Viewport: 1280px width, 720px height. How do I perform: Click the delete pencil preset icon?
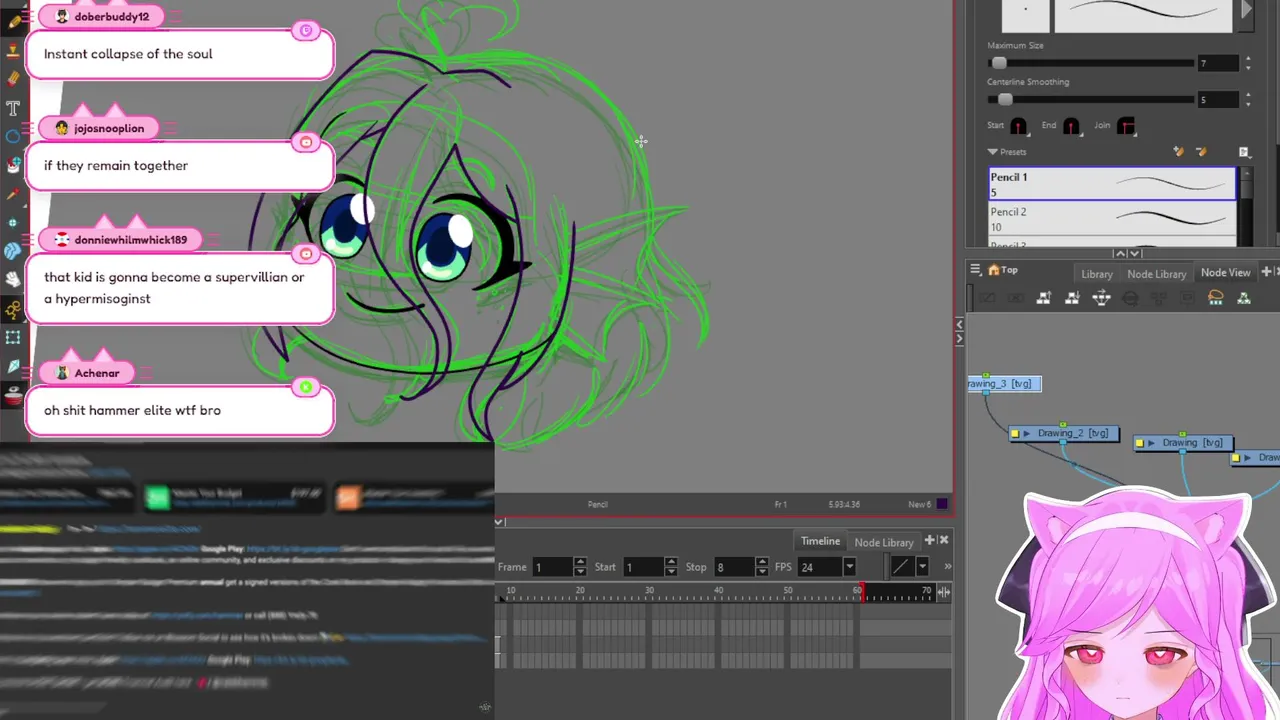click(x=1201, y=152)
